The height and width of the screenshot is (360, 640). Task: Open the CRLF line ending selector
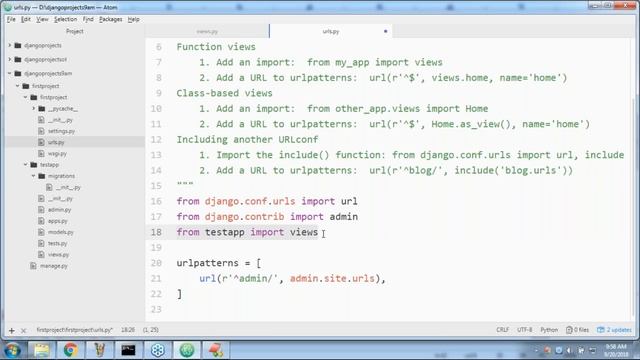tap(502, 330)
